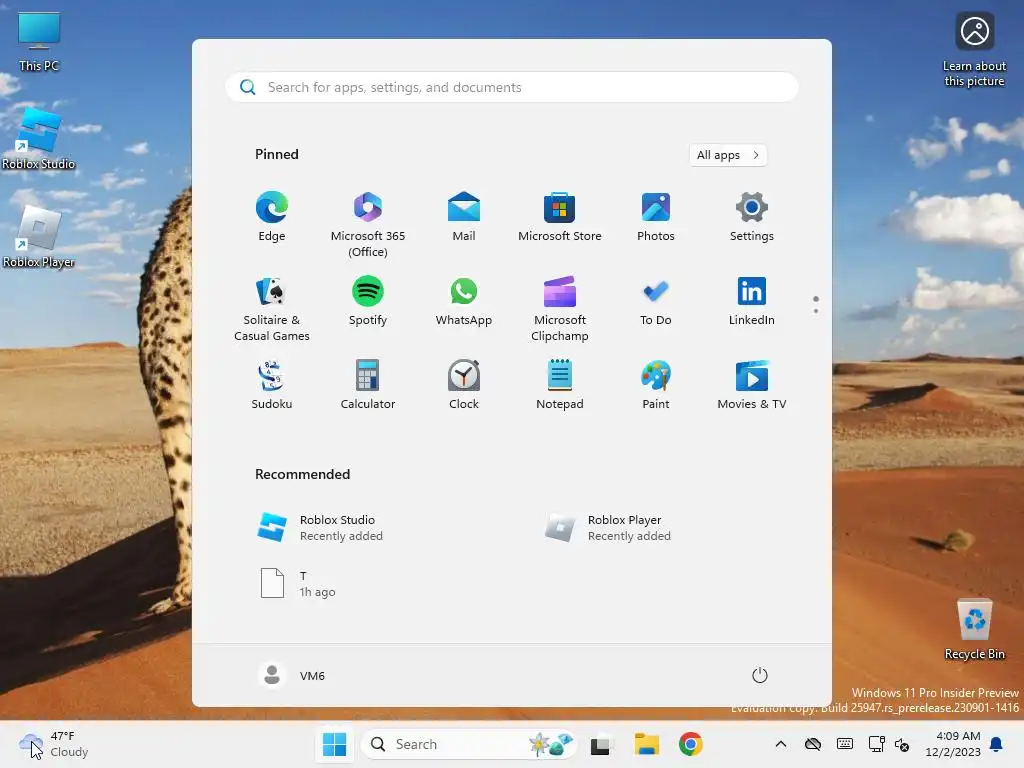
Task: Click the taskbar Search box
Action: (468, 744)
